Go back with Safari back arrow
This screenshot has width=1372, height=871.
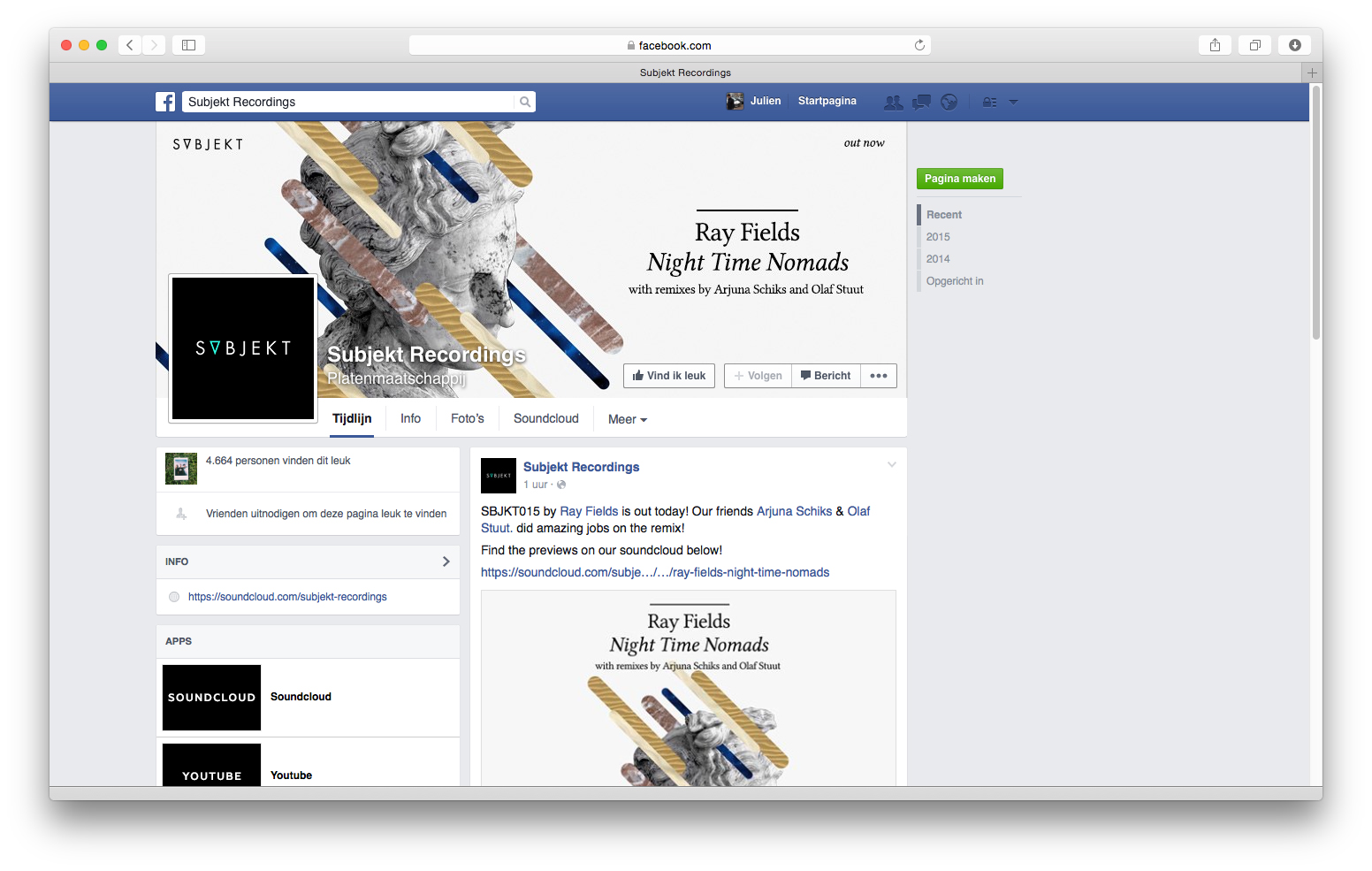(130, 45)
